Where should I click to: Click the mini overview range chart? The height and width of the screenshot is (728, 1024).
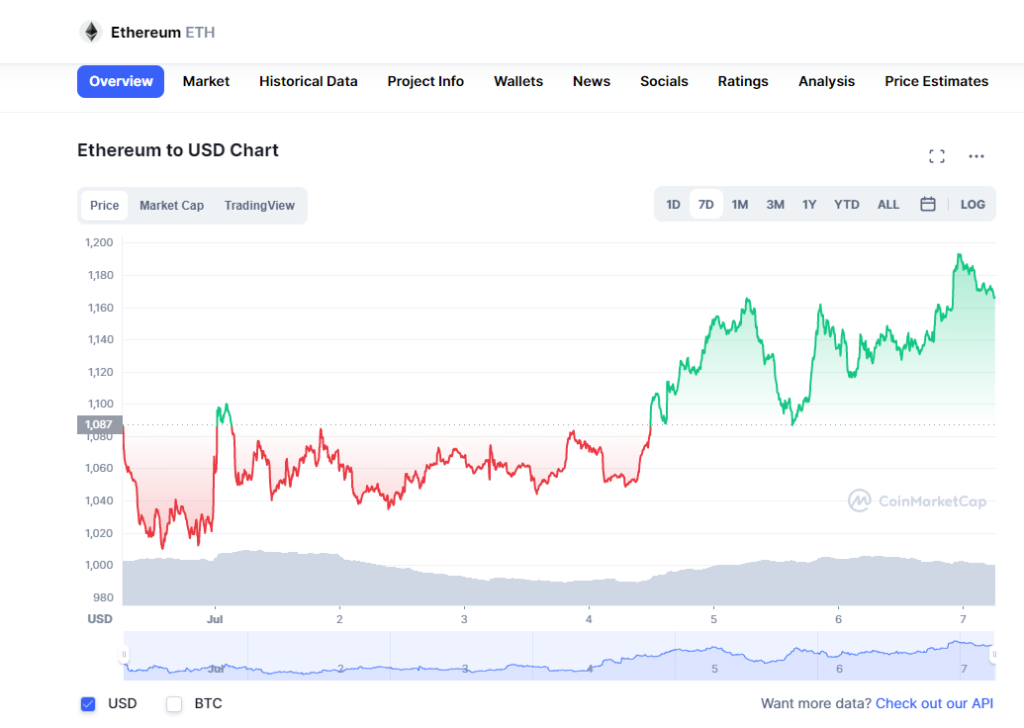click(x=559, y=656)
